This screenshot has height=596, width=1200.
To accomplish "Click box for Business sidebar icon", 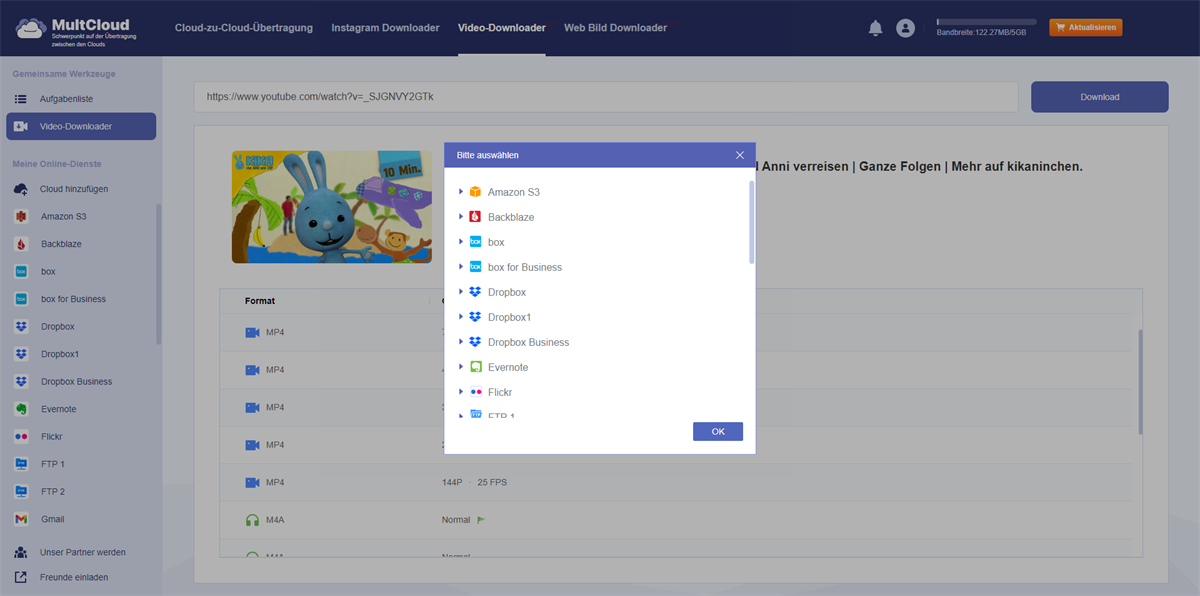I will (x=21, y=299).
